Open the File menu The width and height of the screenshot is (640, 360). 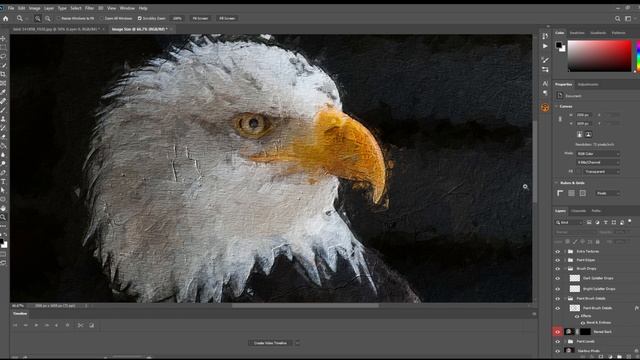click(x=11, y=8)
